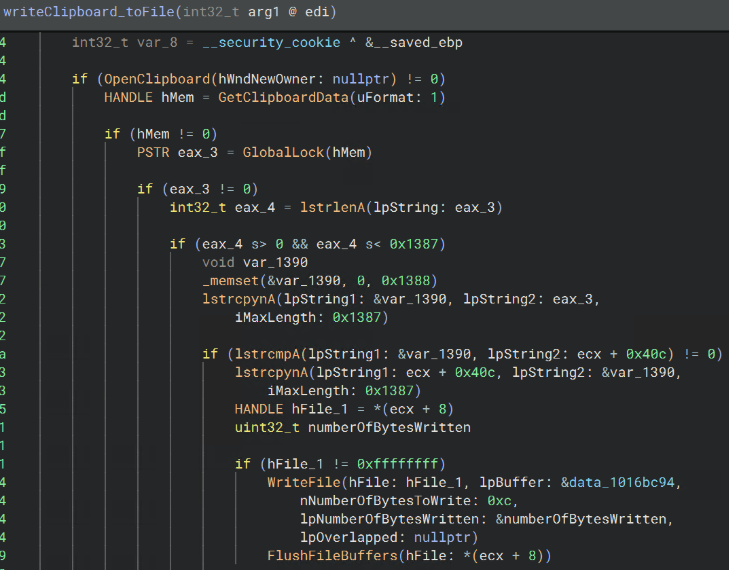Jump to the WriteFile call
Screen dimensions: 729x570
coord(304,483)
